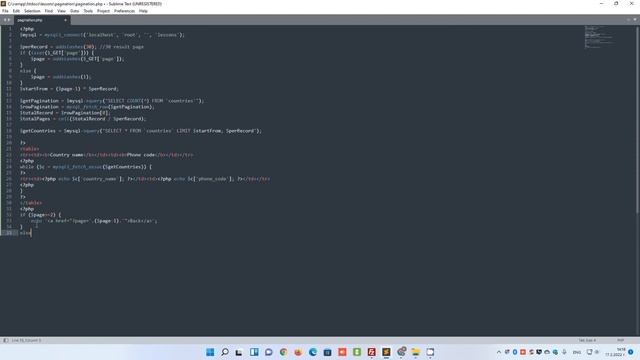Open the red square taskbar app icon

342,352
